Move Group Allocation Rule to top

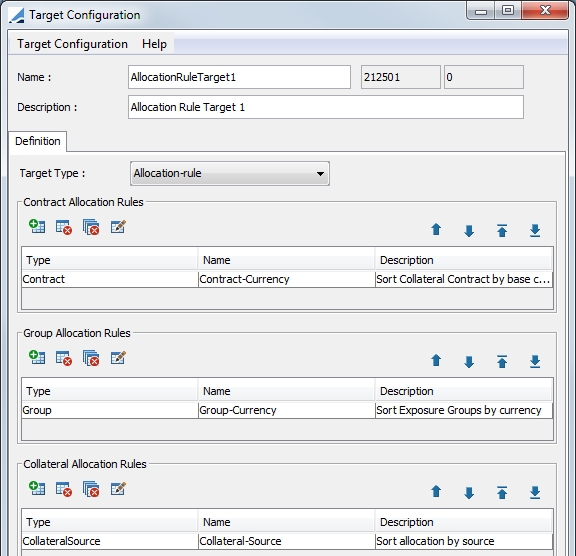tap(502, 361)
